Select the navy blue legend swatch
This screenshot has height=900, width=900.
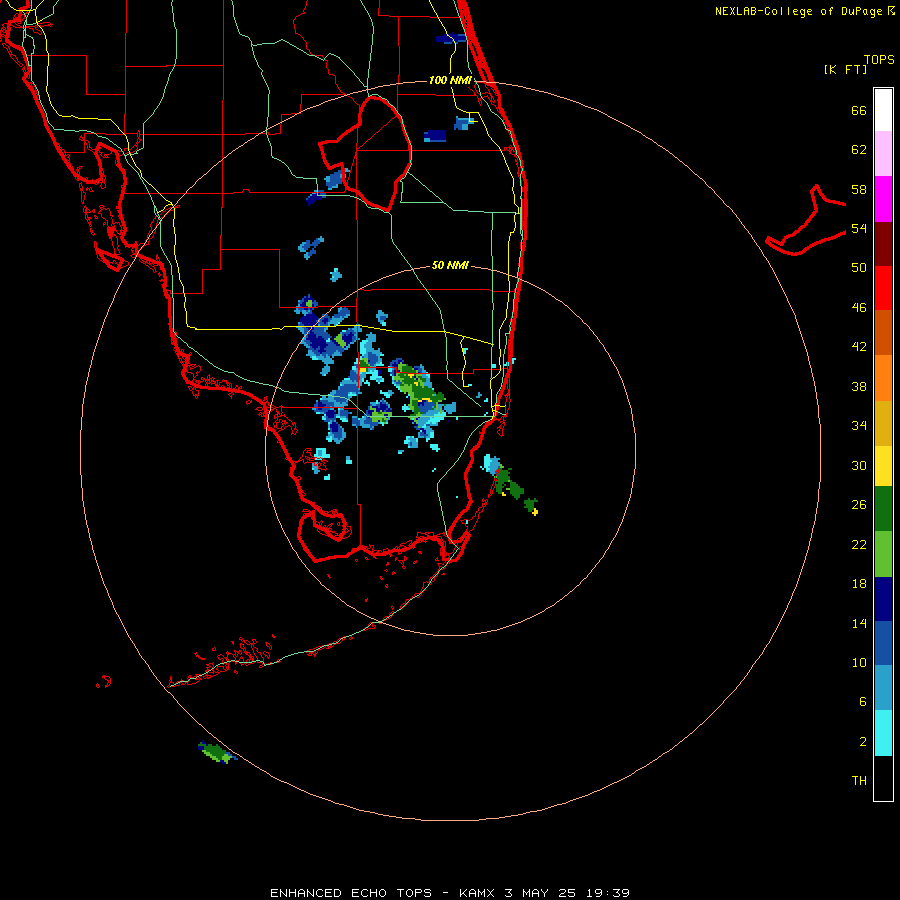point(883,599)
